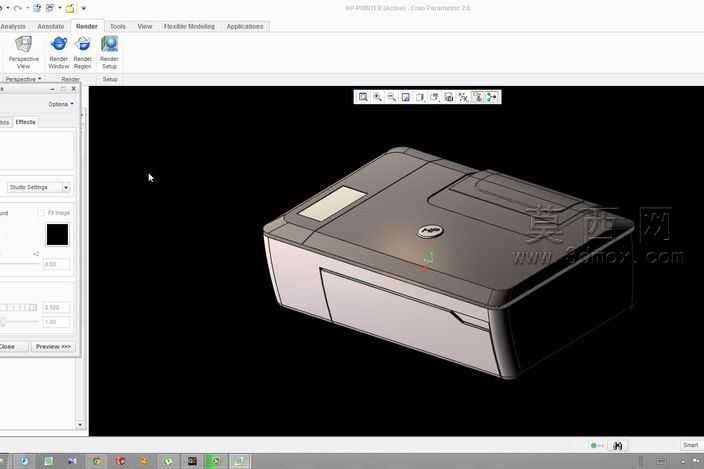Select the Render ribbon tab
The height and width of the screenshot is (469, 704).
pyautogui.click(x=87, y=26)
